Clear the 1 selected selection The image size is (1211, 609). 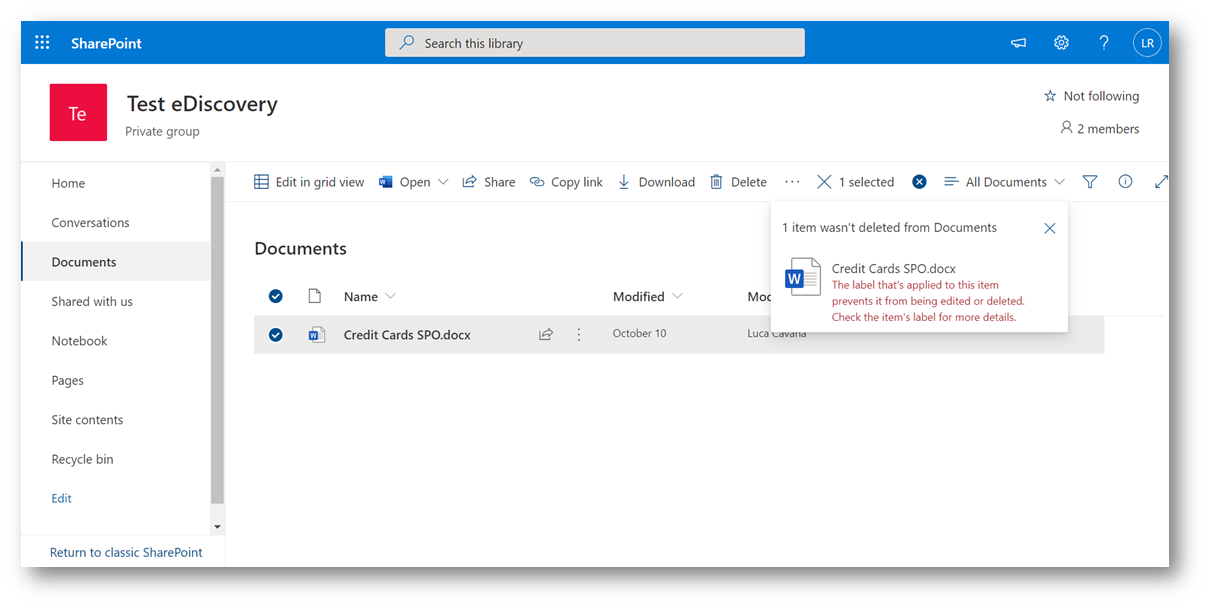[855, 182]
